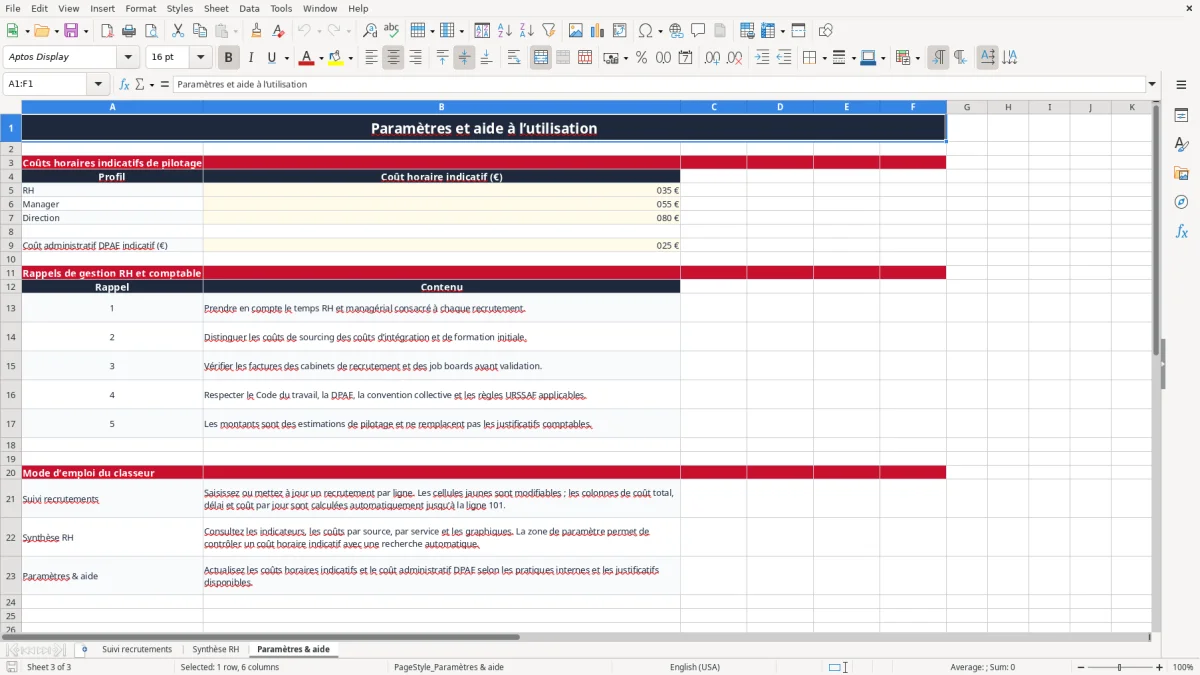Click column B header
This screenshot has width=1200, height=675.
coord(441,107)
